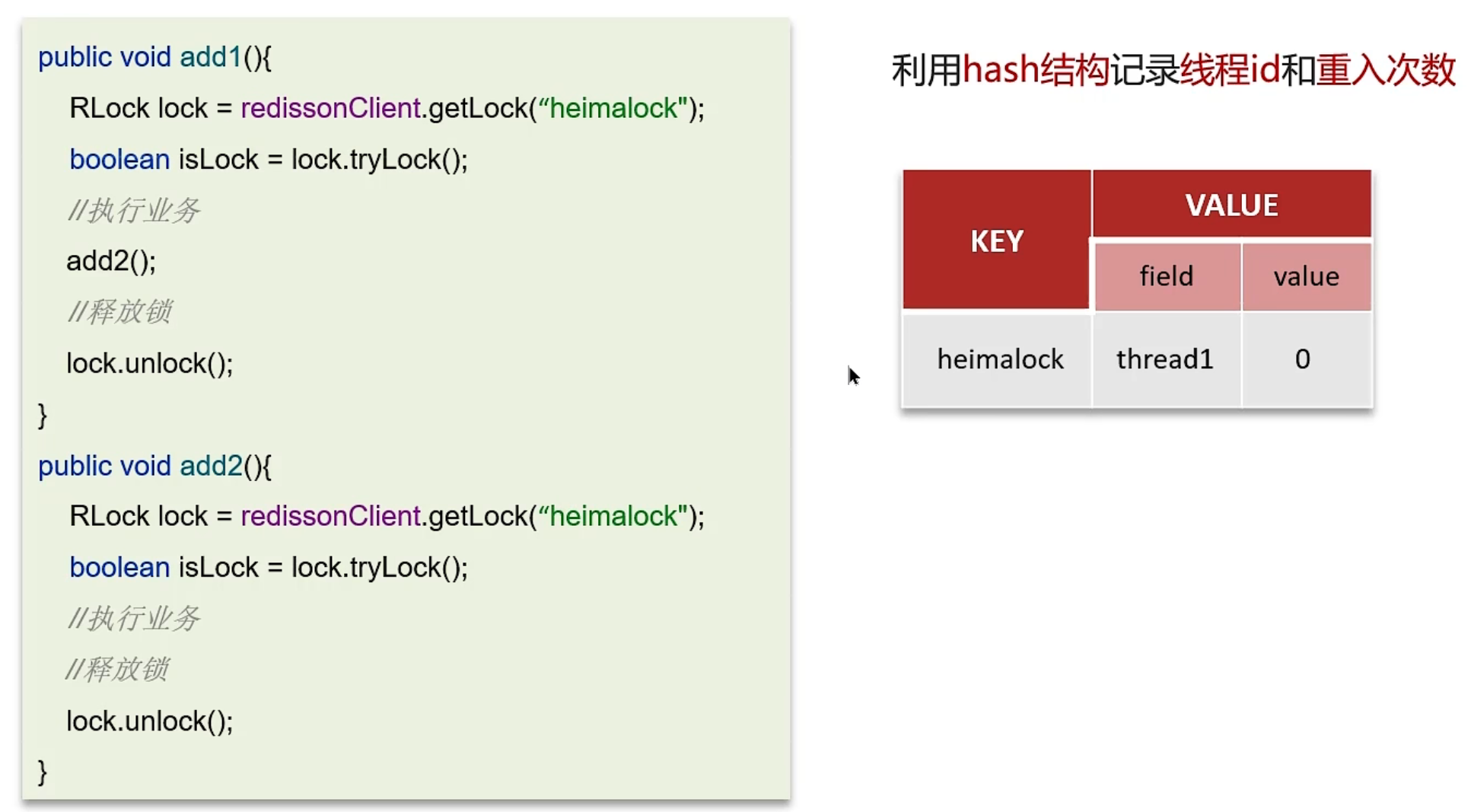The height and width of the screenshot is (812, 1471).
Task: Click the //释放锁 comment in add2
Action: click(117, 670)
